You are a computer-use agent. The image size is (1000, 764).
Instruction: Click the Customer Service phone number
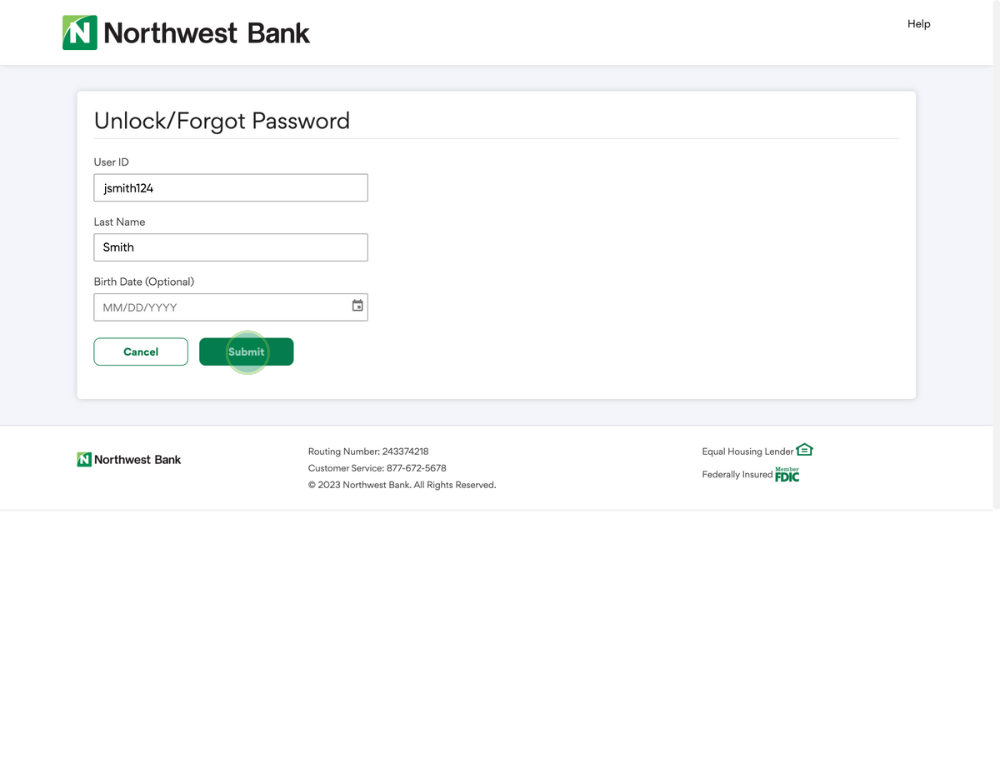[x=416, y=468]
